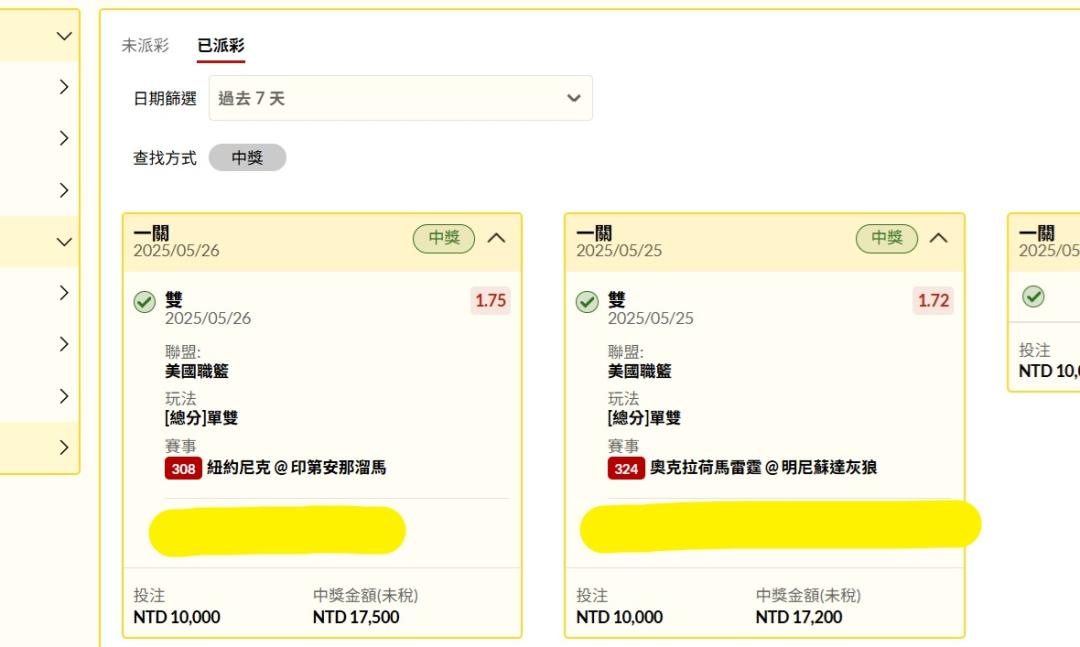The image size is (1080, 647).
Task: Click the green check icon beside 2025/05/26 雙
Action: (145, 302)
